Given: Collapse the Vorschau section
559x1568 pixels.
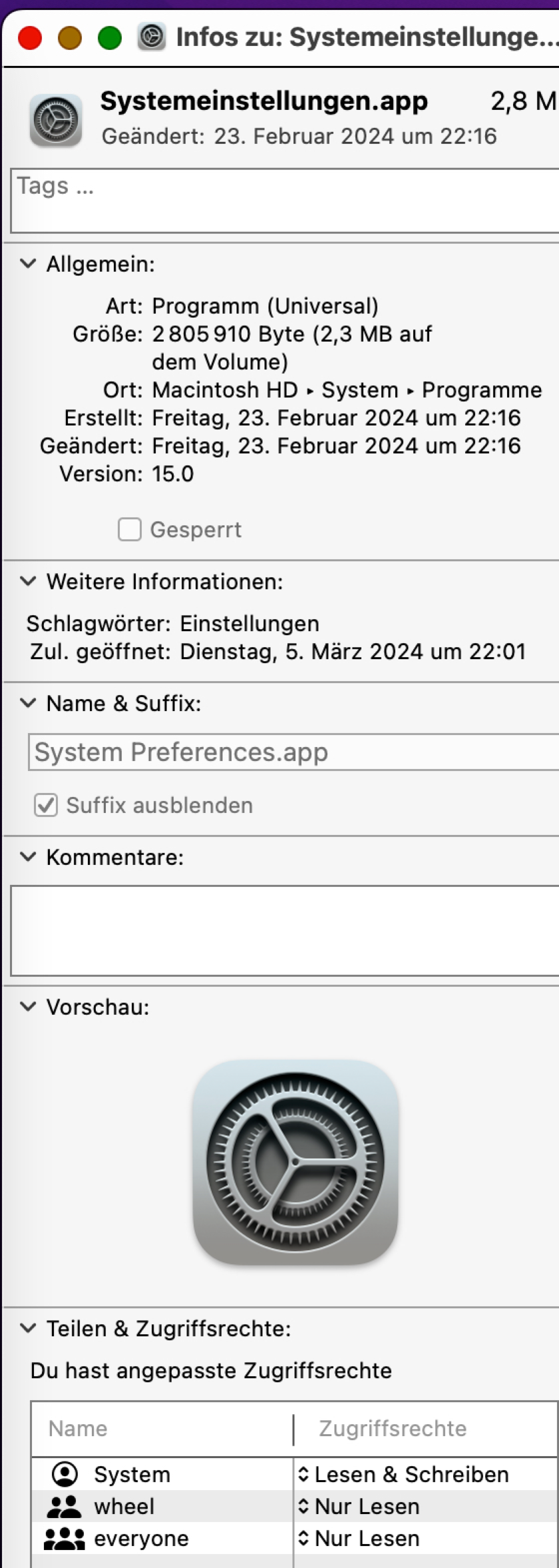Looking at the screenshot, I should pyautogui.click(x=28, y=1007).
